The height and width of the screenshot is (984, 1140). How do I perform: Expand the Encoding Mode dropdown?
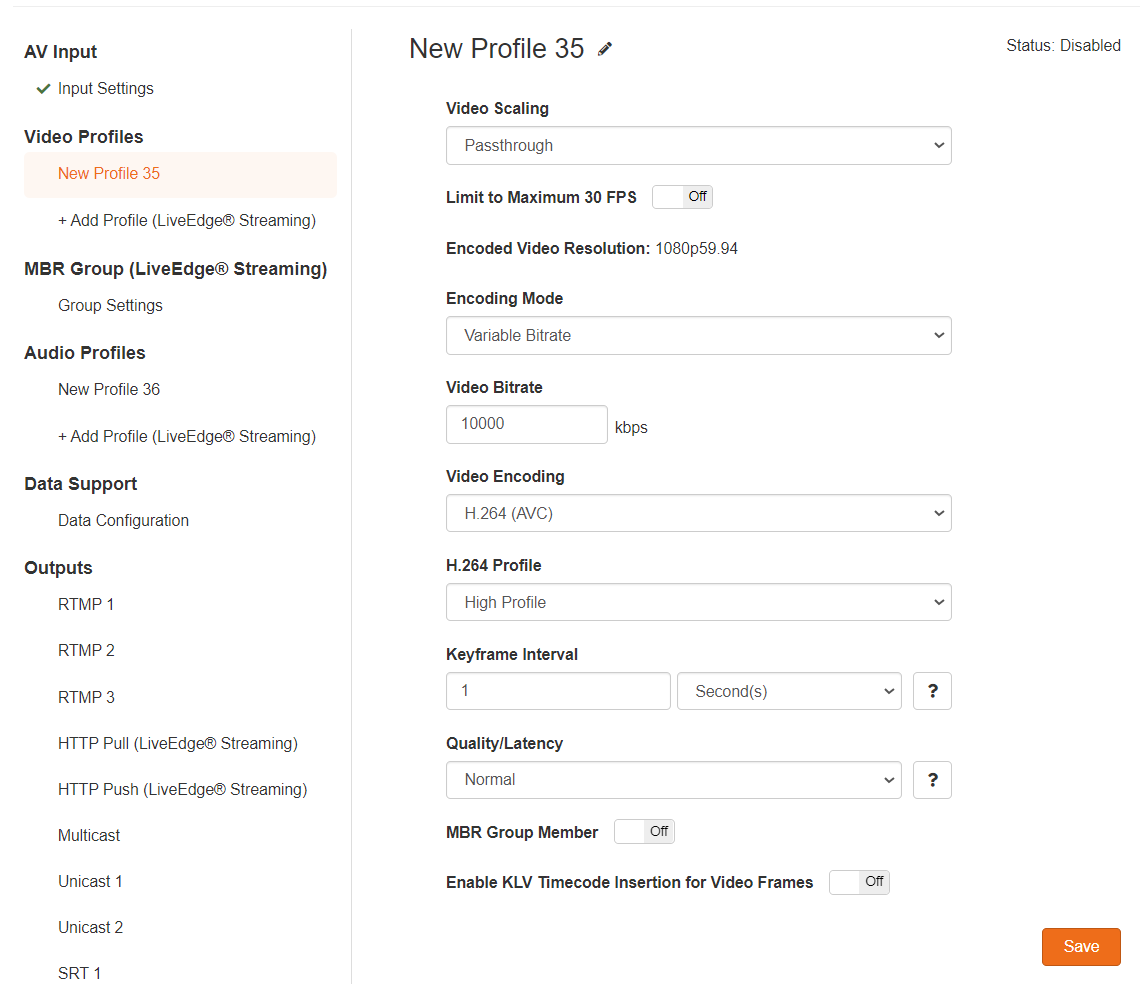699,335
